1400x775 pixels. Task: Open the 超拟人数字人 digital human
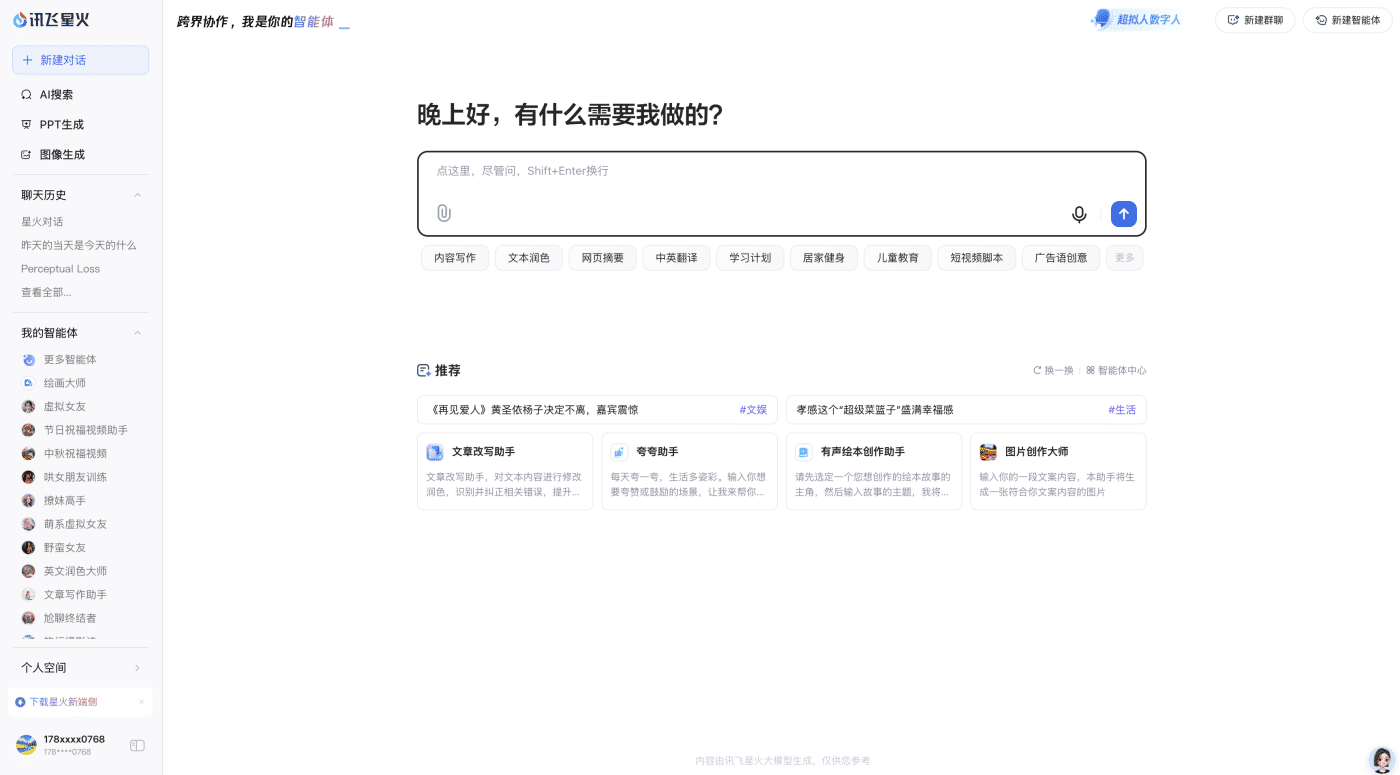click(1136, 19)
